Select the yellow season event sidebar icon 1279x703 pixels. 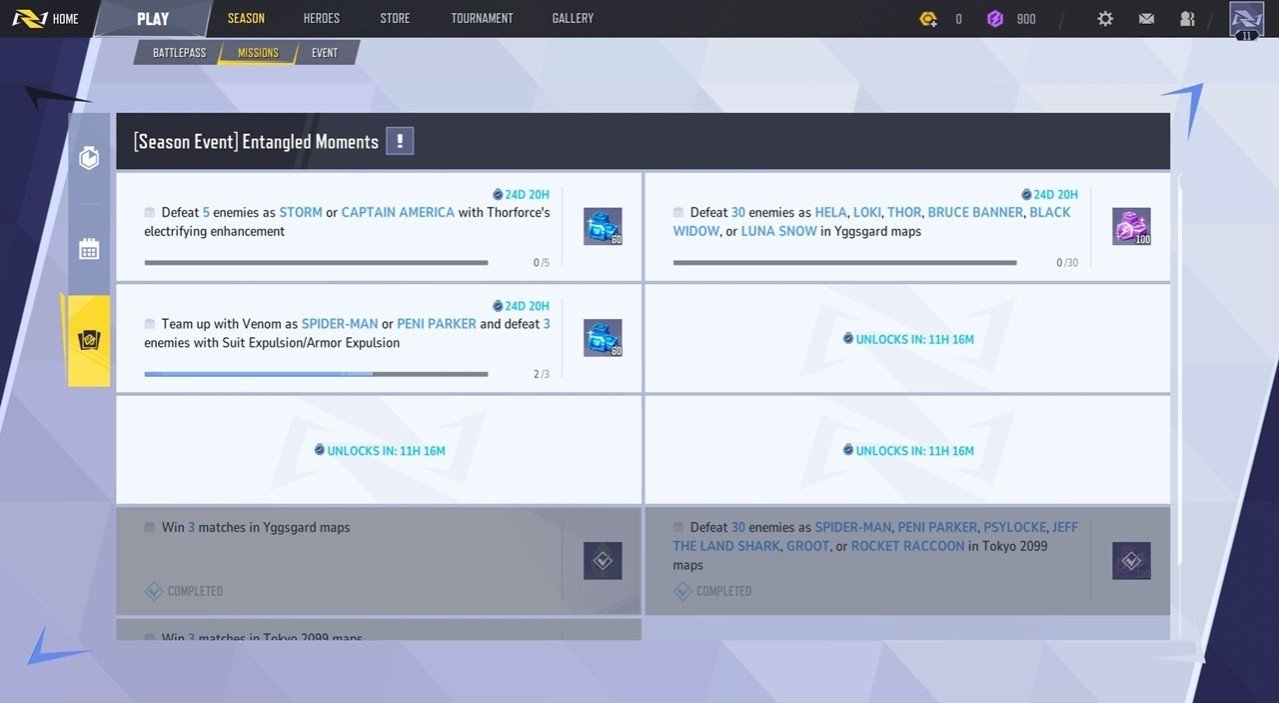pyautogui.click(x=89, y=340)
